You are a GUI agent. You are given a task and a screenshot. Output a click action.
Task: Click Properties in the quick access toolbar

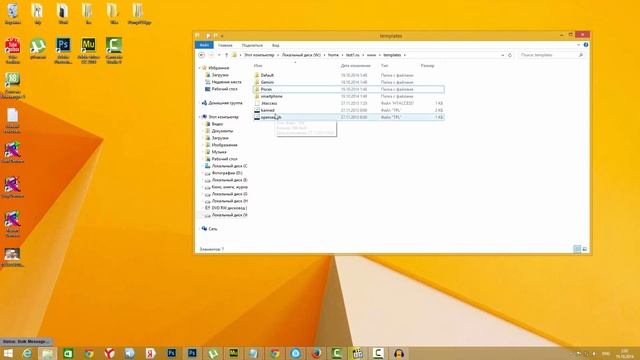click(x=208, y=36)
